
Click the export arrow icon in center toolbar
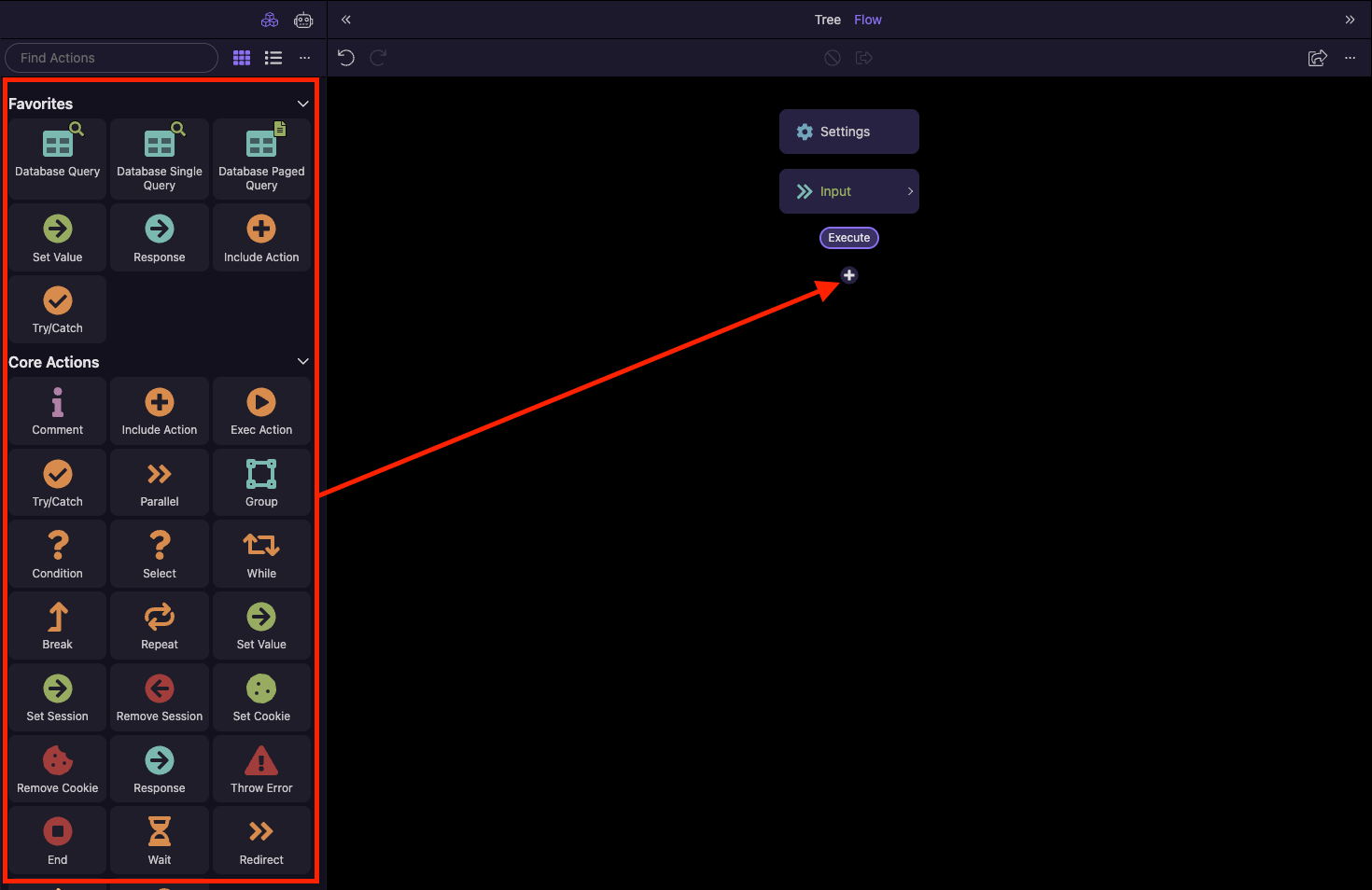(x=864, y=58)
